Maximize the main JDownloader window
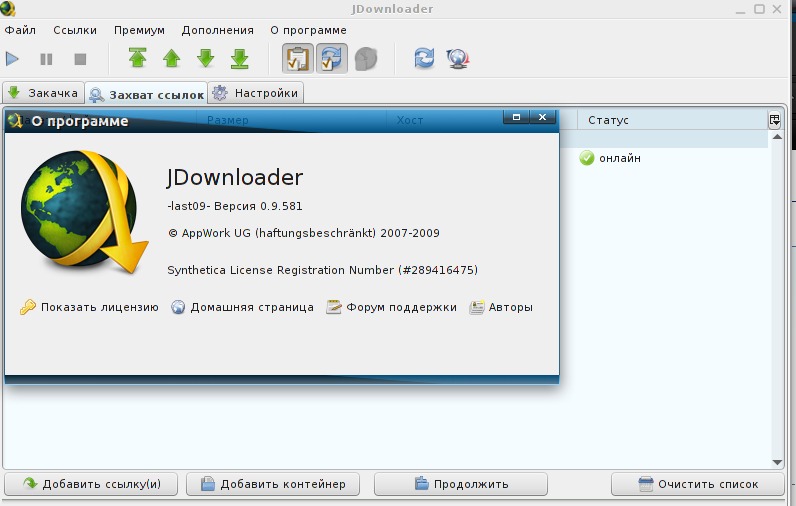796x506 pixels. point(759,9)
